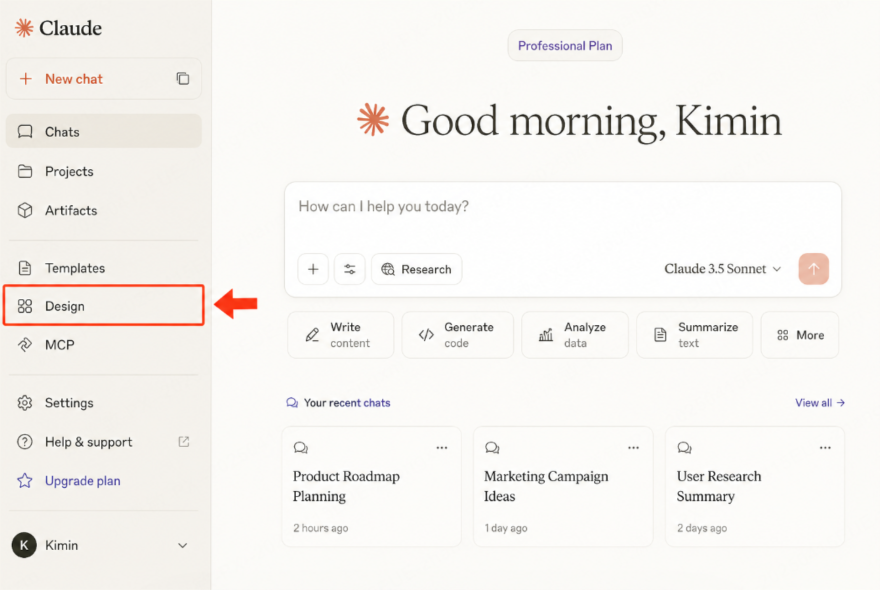Image resolution: width=880 pixels, height=590 pixels.
Task: Enable Research mode button
Action: (x=416, y=269)
